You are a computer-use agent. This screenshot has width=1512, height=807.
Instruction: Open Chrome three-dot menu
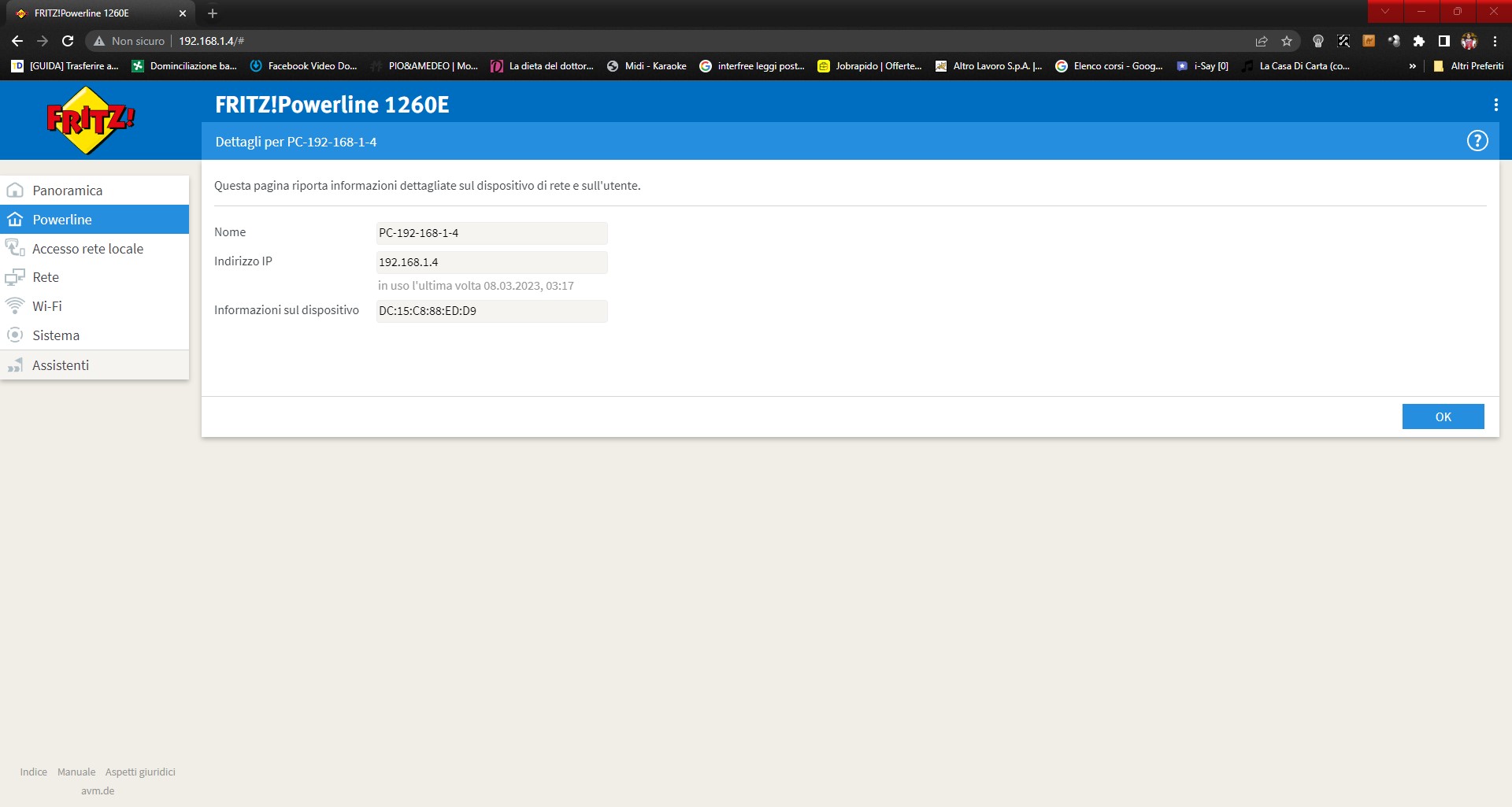tap(1495, 41)
